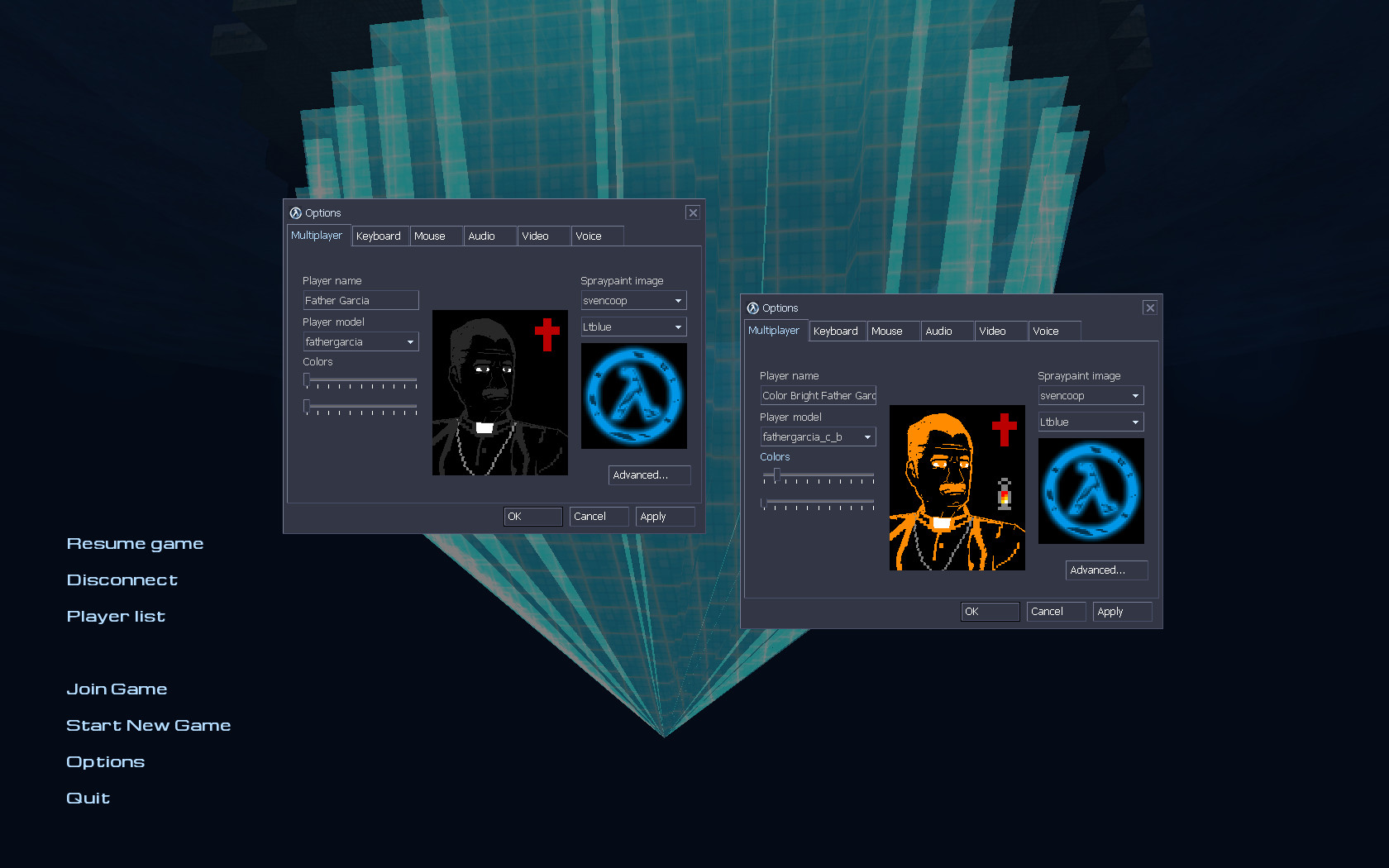The image size is (1389, 868).
Task: Click the orange Father Garcia model preview
Action: click(x=957, y=488)
